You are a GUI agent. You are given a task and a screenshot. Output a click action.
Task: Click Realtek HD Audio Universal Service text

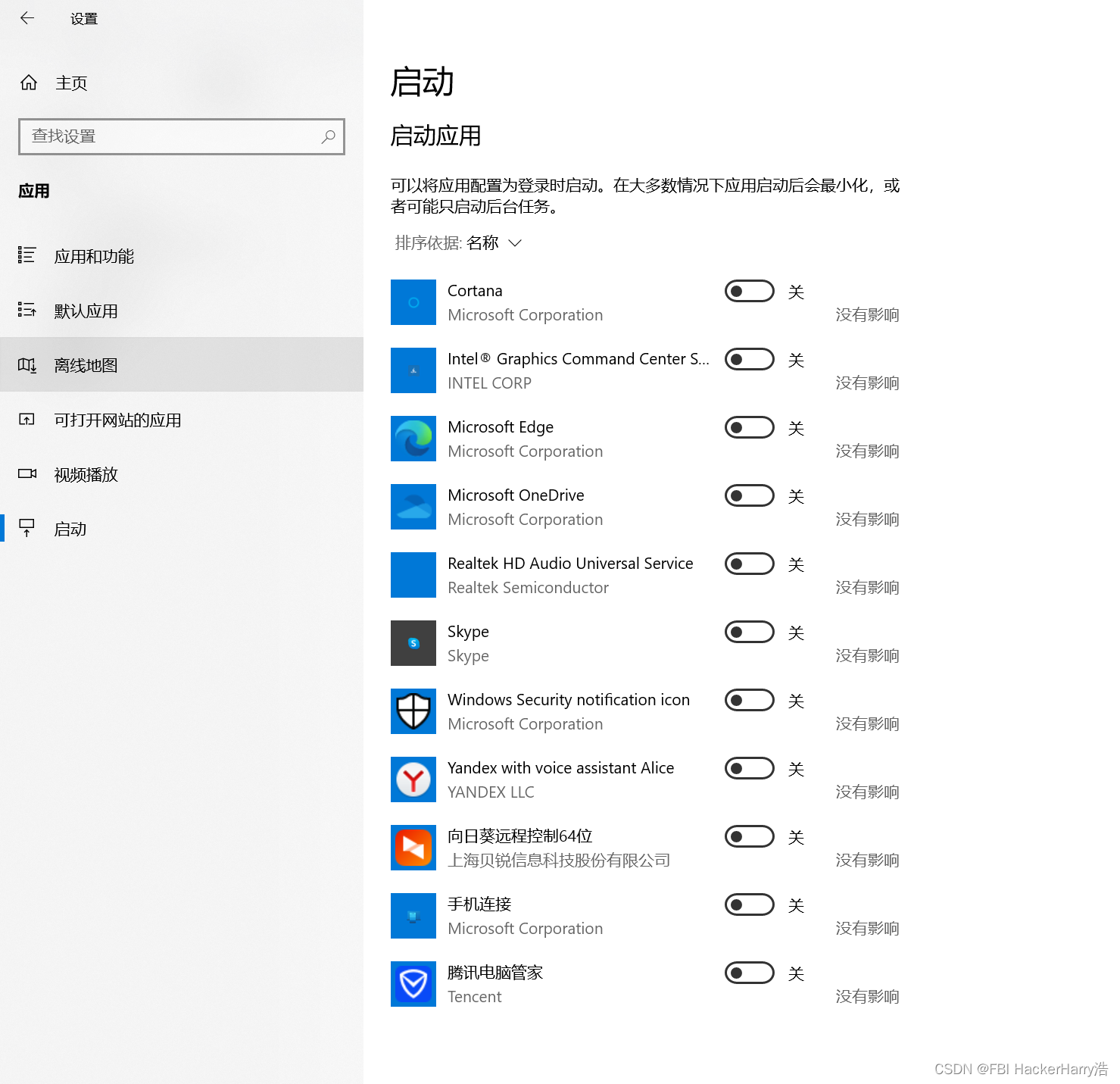click(x=570, y=564)
